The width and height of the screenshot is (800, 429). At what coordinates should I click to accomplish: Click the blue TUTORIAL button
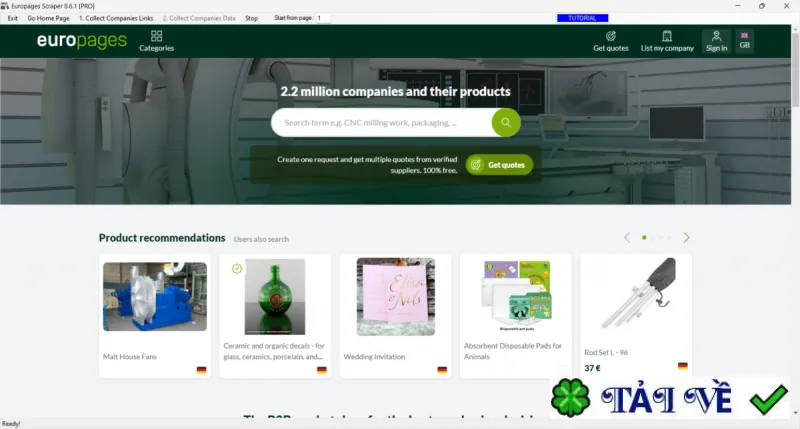[583, 18]
